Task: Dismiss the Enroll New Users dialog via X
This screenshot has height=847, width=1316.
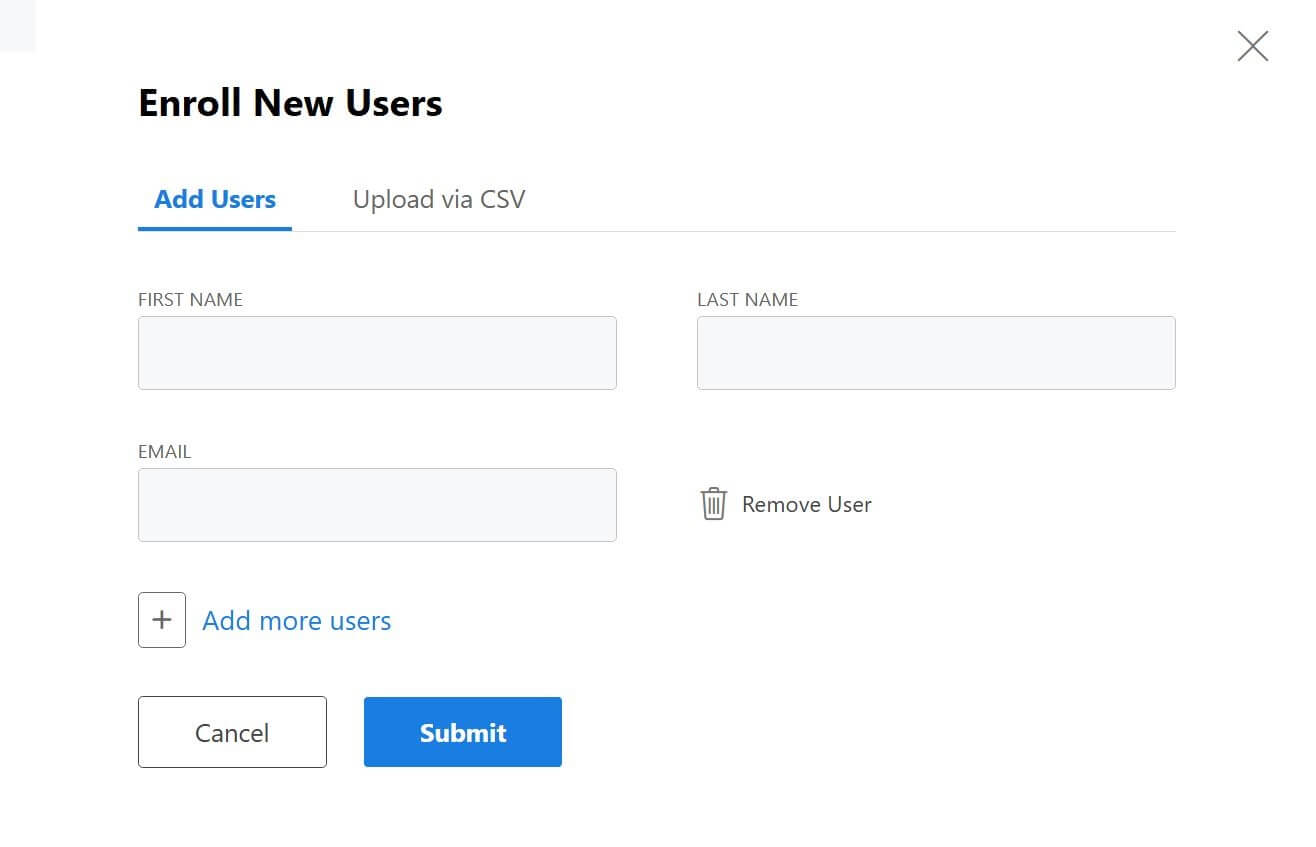Action: click(1252, 45)
